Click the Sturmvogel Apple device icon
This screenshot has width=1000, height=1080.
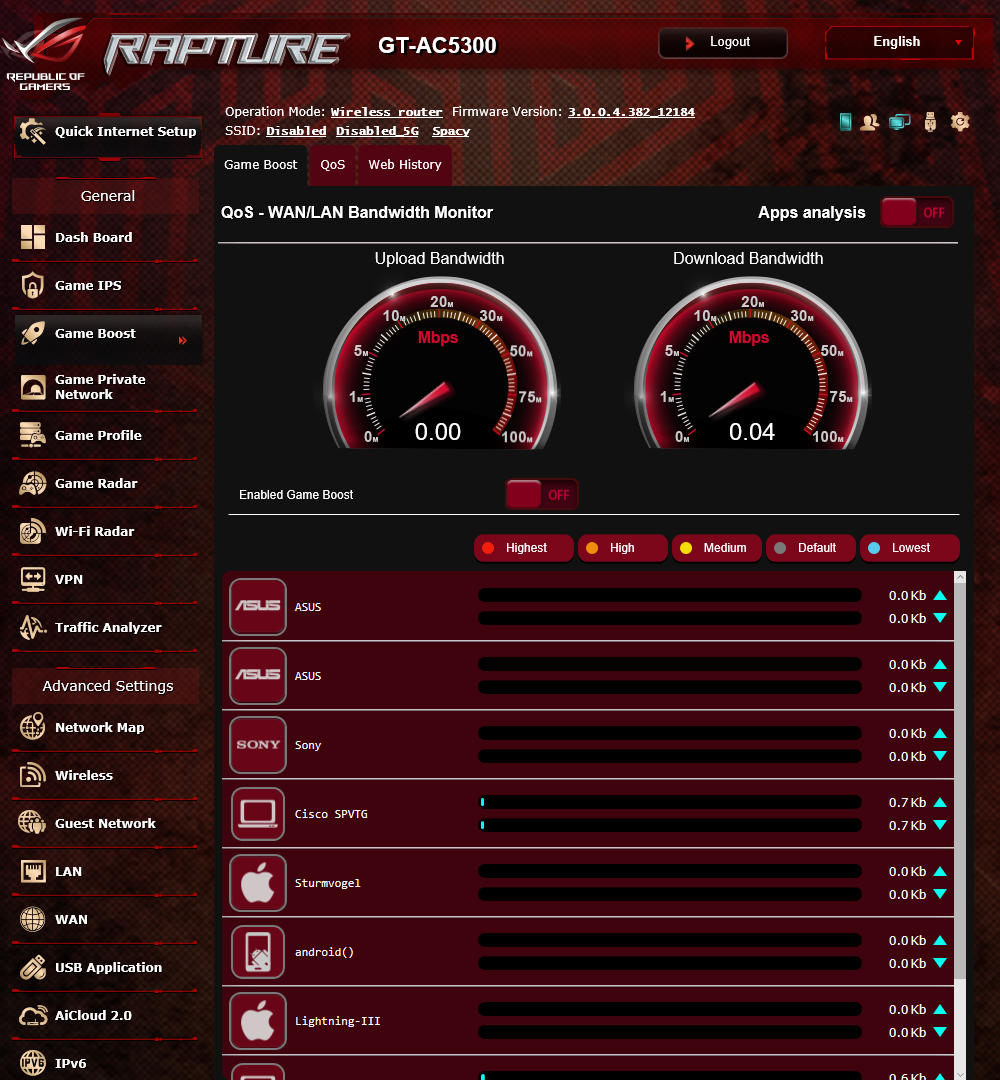[x=258, y=882]
